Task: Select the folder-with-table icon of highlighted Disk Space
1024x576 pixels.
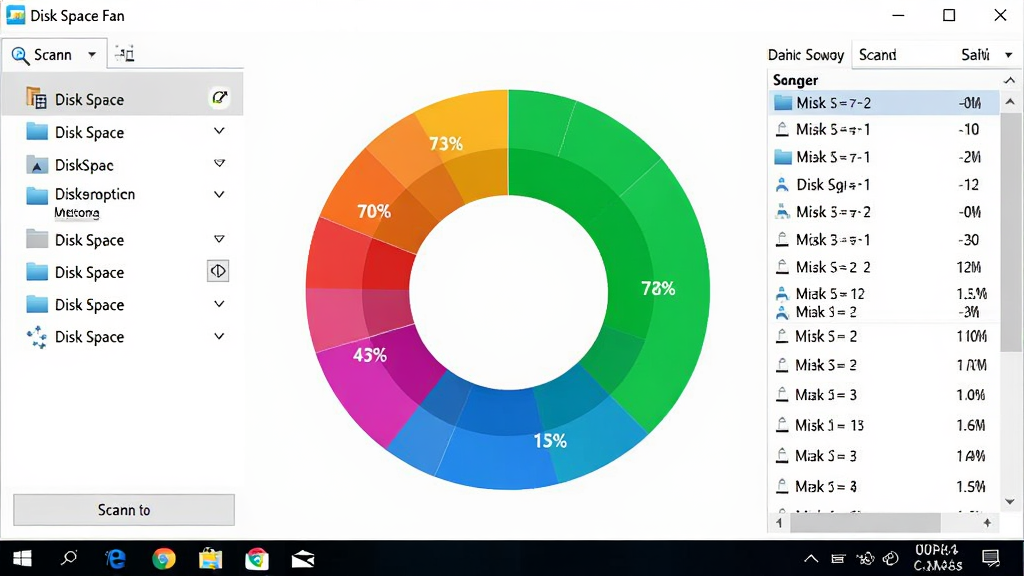Action: click(x=37, y=98)
